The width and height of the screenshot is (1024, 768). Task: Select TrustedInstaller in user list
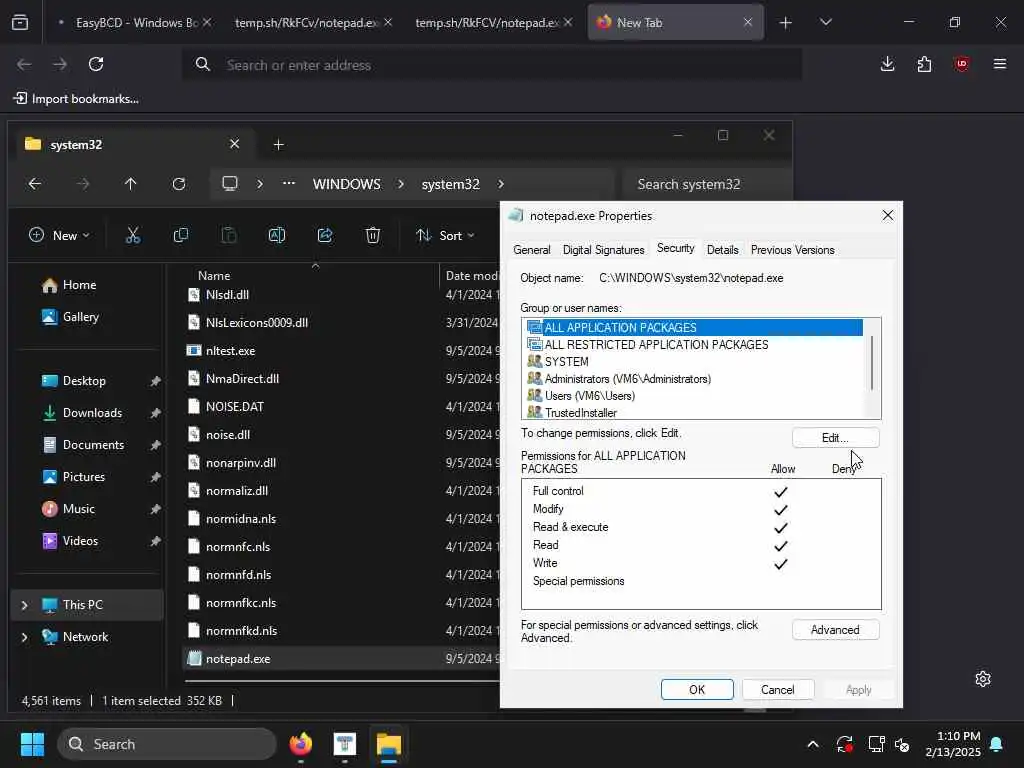point(694,413)
